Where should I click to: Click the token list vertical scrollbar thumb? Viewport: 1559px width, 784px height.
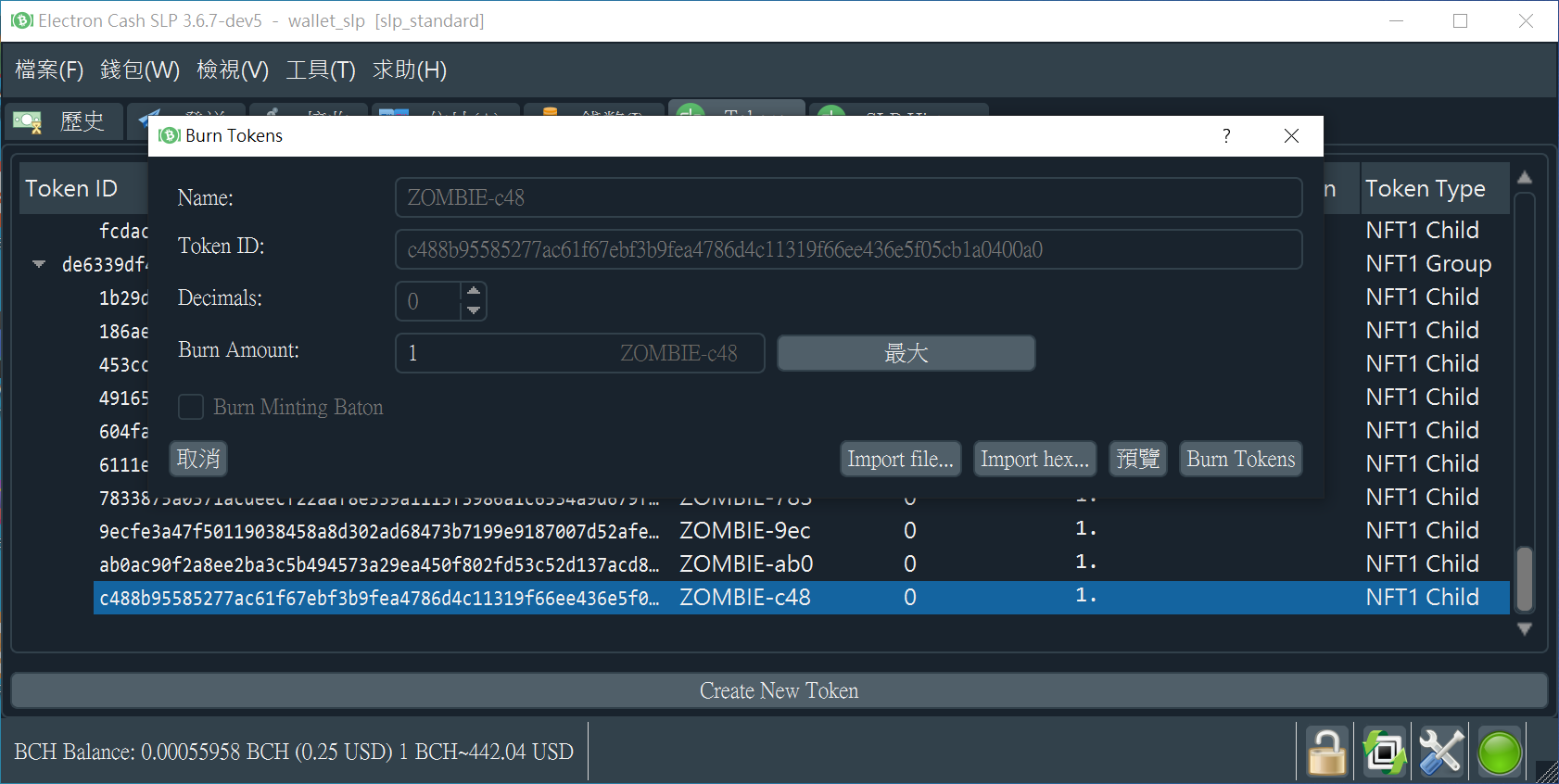click(1525, 578)
